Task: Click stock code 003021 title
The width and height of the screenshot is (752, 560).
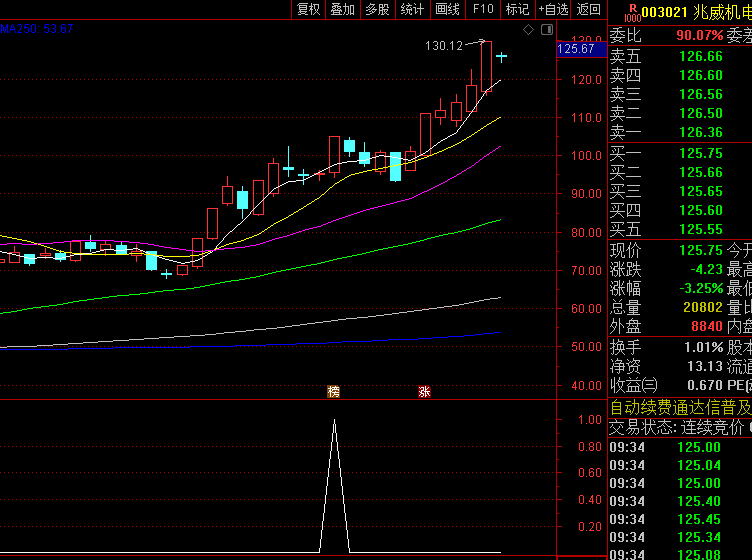Action: pyautogui.click(x=665, y=12)
